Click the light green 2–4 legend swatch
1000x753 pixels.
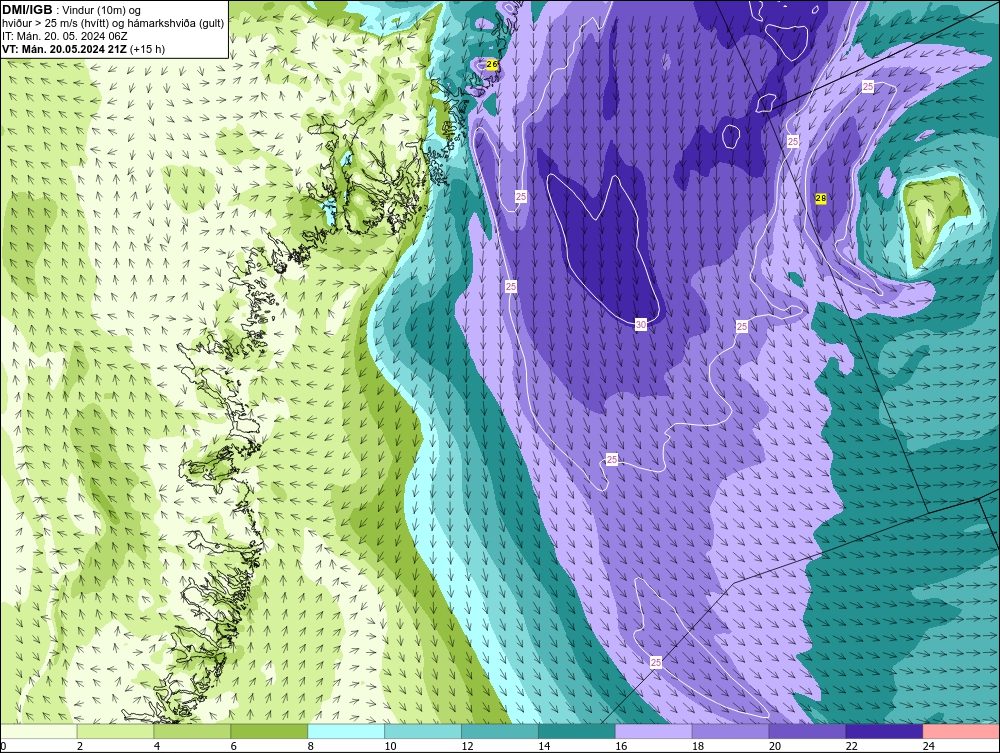click(115, 731)
